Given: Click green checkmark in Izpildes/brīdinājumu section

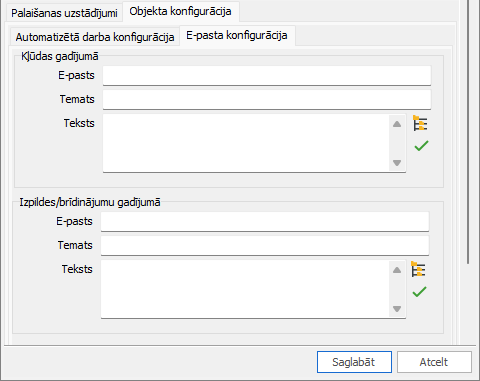Looking at the screenshot, I should pyautogui.click(x=419, y=292).
